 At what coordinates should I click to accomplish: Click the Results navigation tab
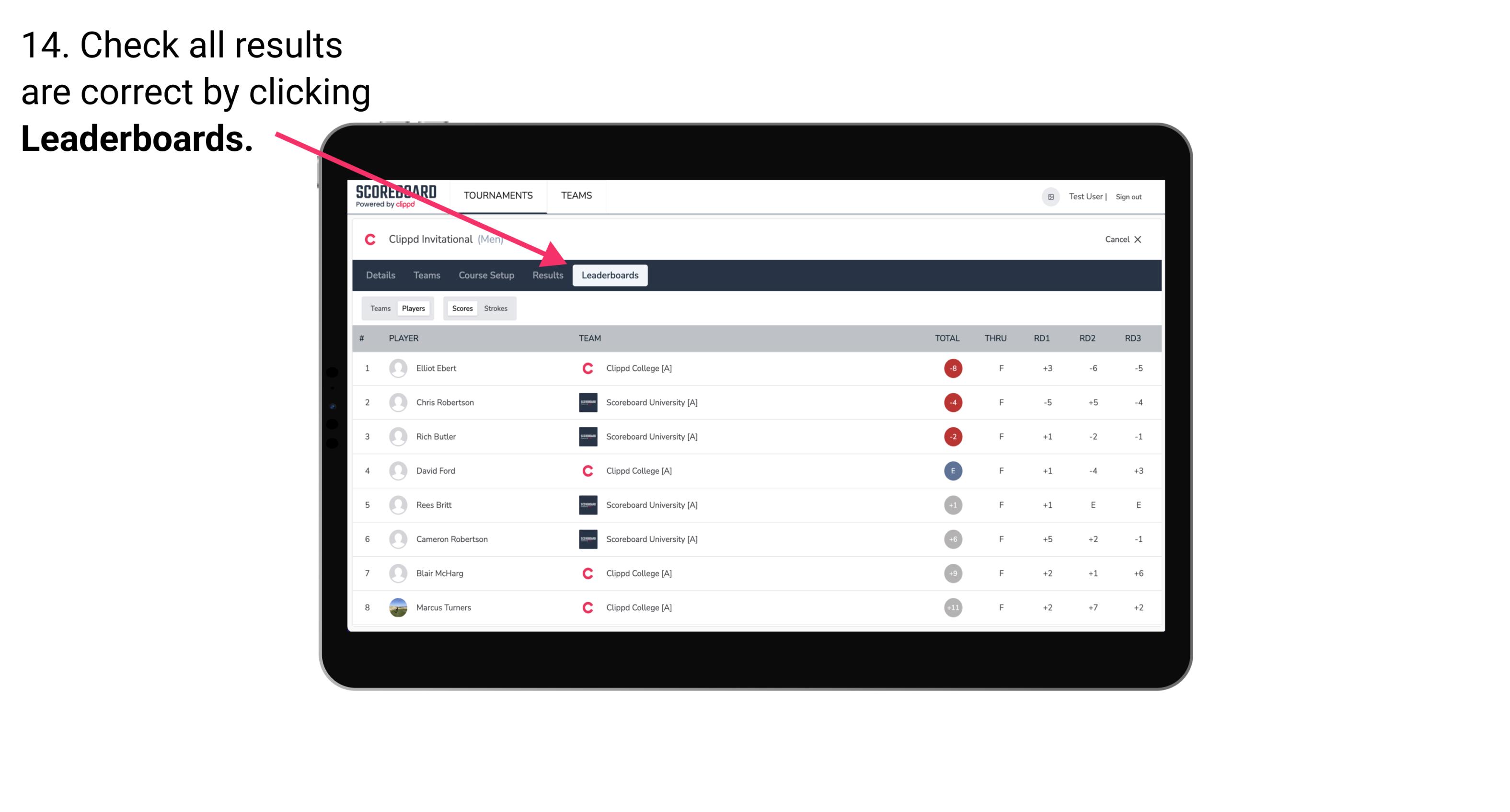(547, 276)
